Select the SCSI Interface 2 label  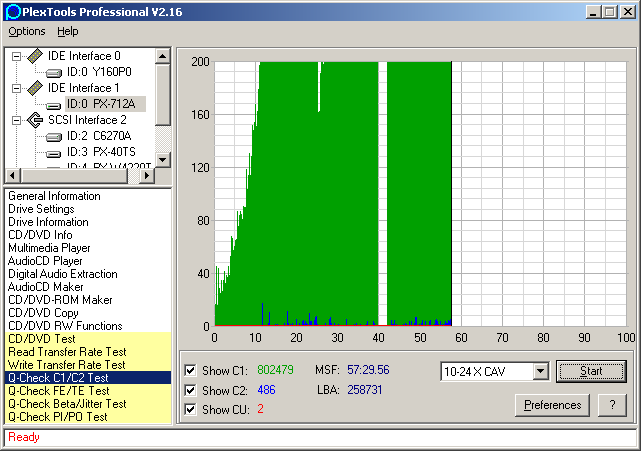pyautogui.click(x=87, y=120)
